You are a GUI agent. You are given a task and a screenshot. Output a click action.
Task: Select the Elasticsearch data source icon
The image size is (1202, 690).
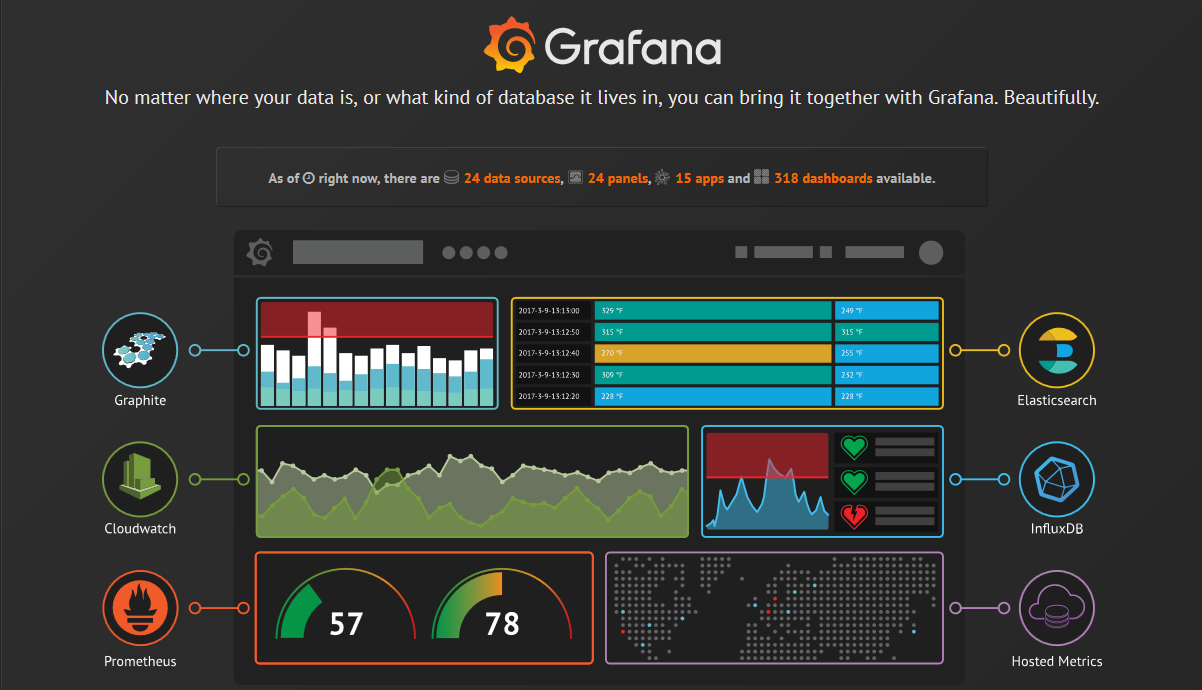(1056, 350)
